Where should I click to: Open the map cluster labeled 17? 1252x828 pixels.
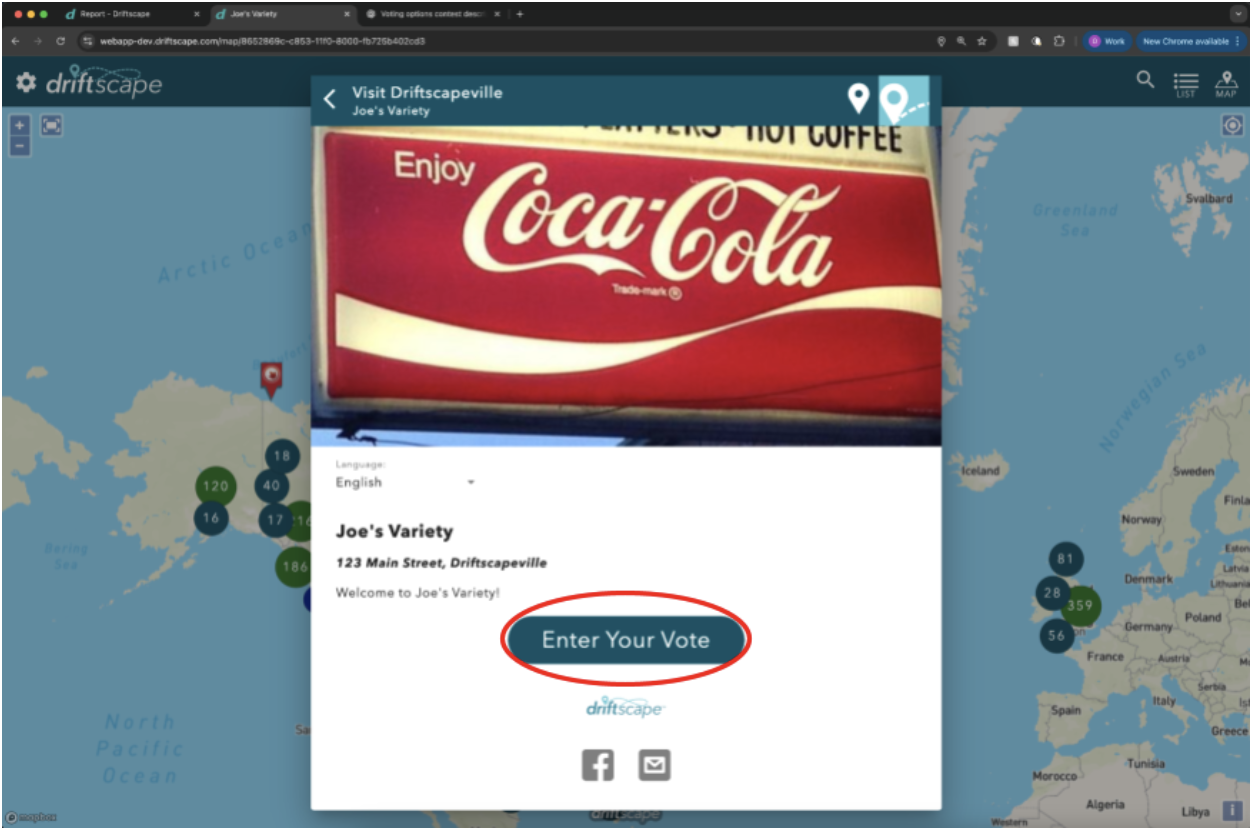274,520
